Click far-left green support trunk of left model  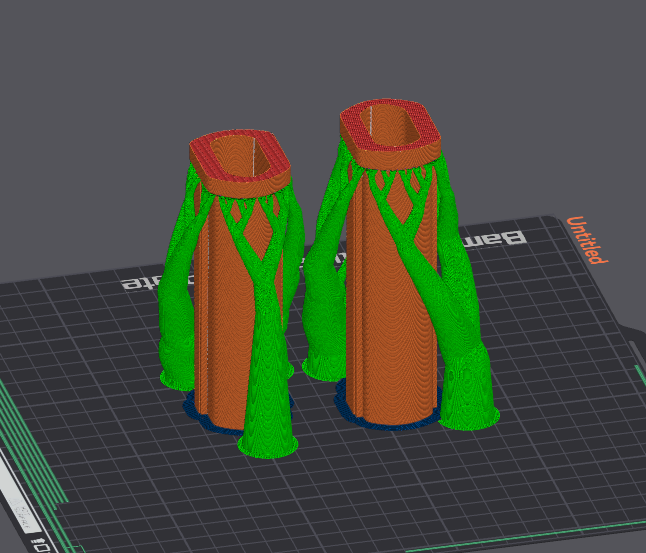tap(177, 330)
